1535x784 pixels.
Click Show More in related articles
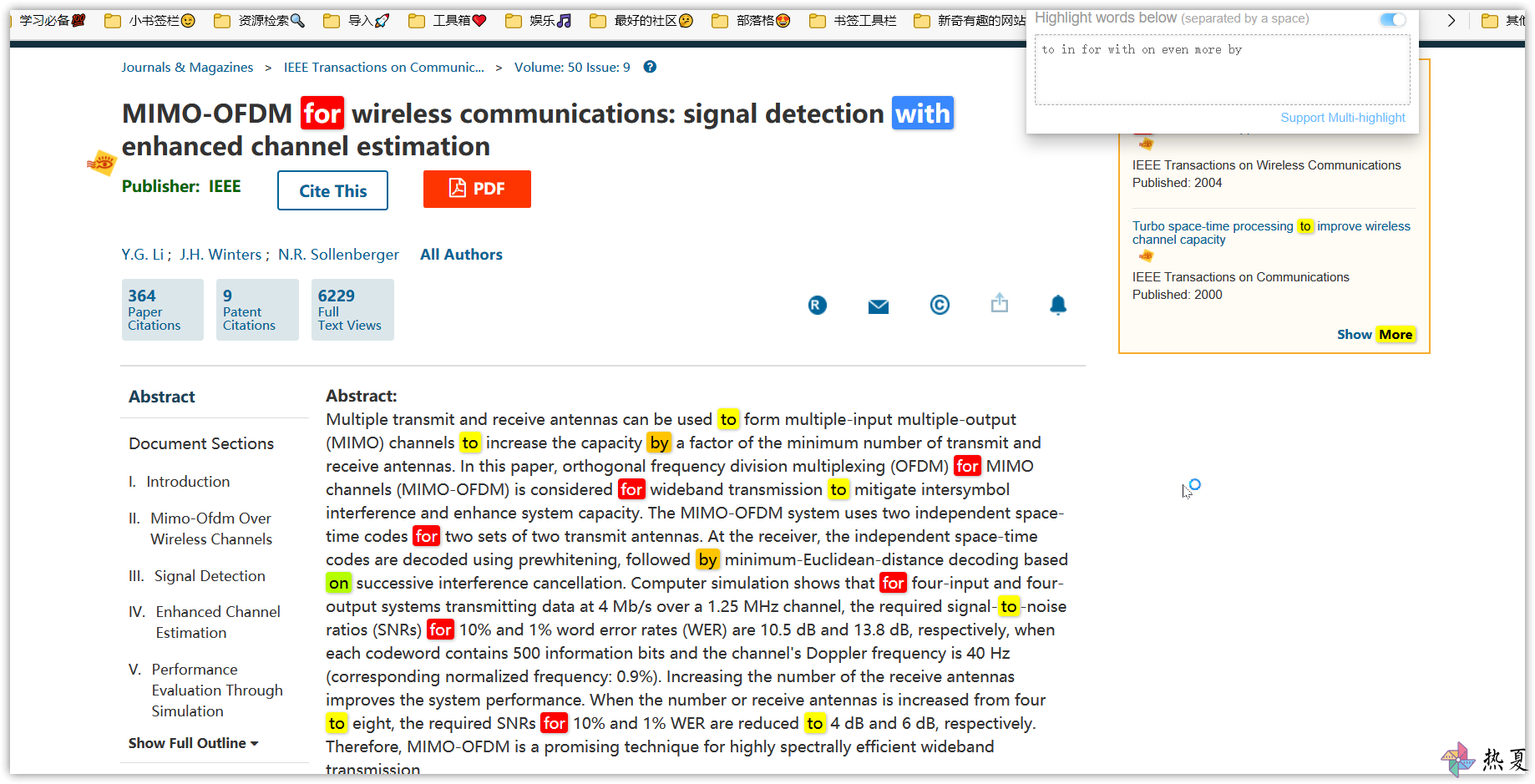[1375, 334]
